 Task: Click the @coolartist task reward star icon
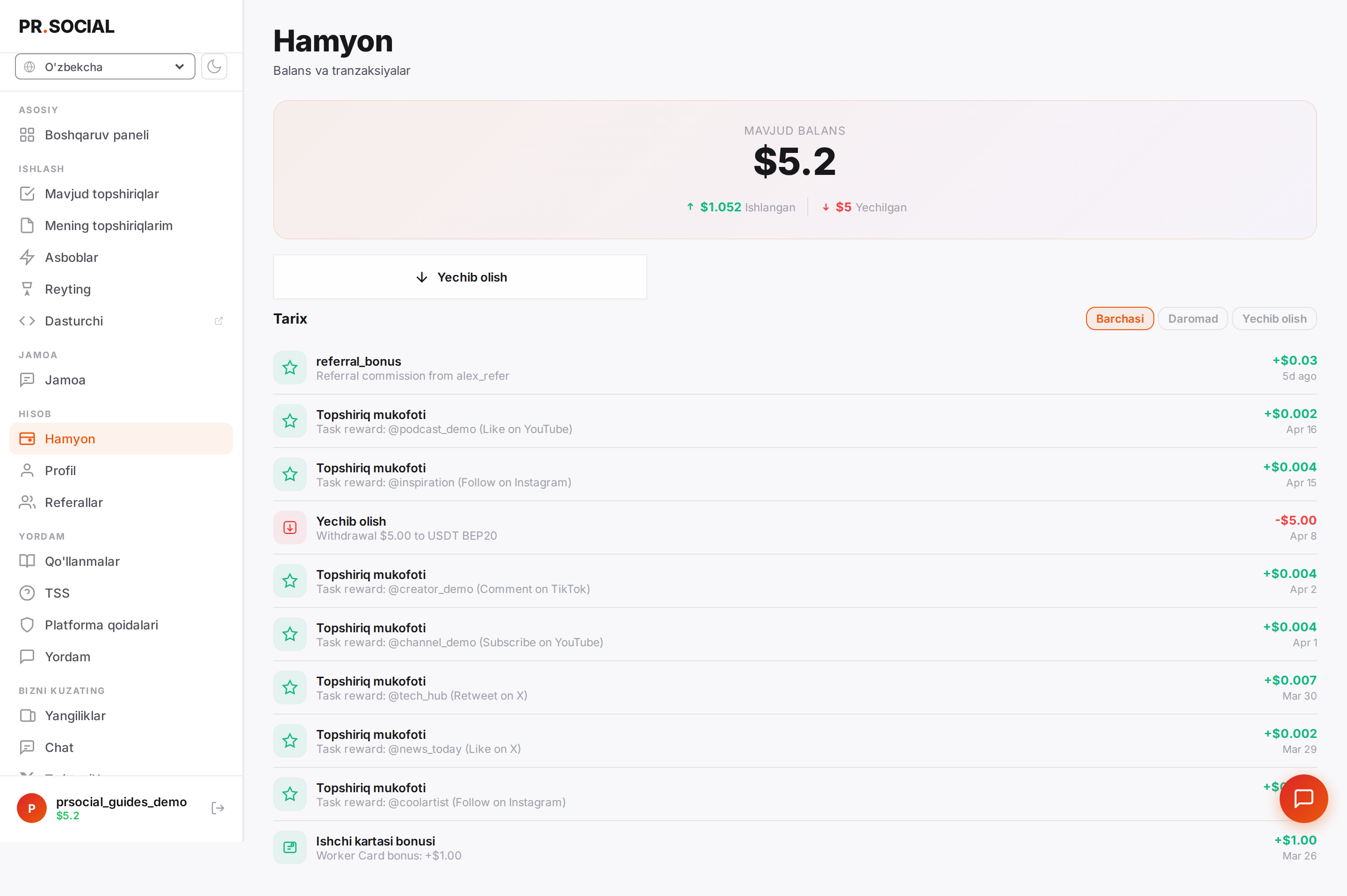coord(290,794)
